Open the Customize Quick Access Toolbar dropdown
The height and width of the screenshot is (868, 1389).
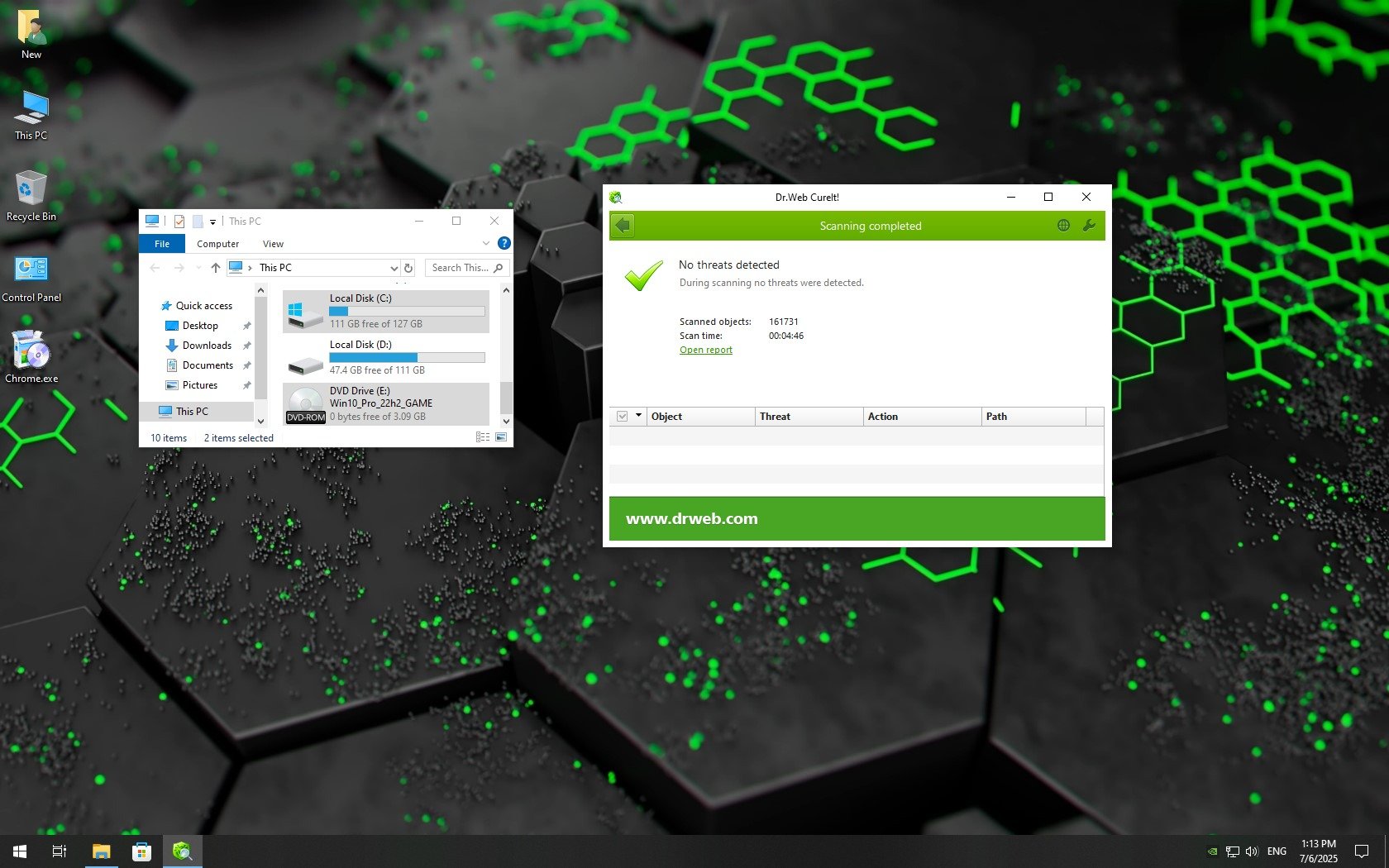pyautogui.click(x=212, y=222)
